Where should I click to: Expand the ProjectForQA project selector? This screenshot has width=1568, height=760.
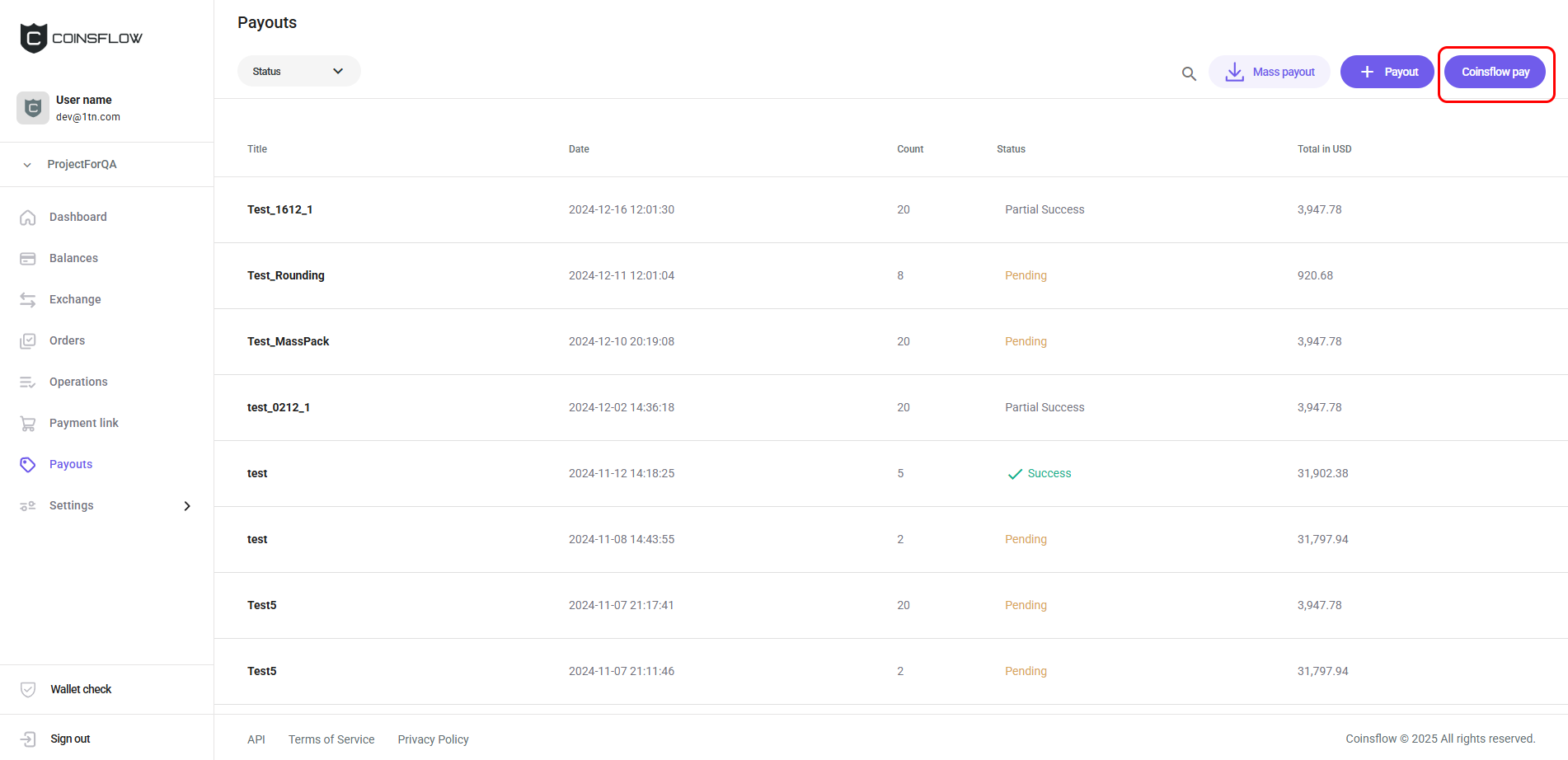(x=82, y=164)
